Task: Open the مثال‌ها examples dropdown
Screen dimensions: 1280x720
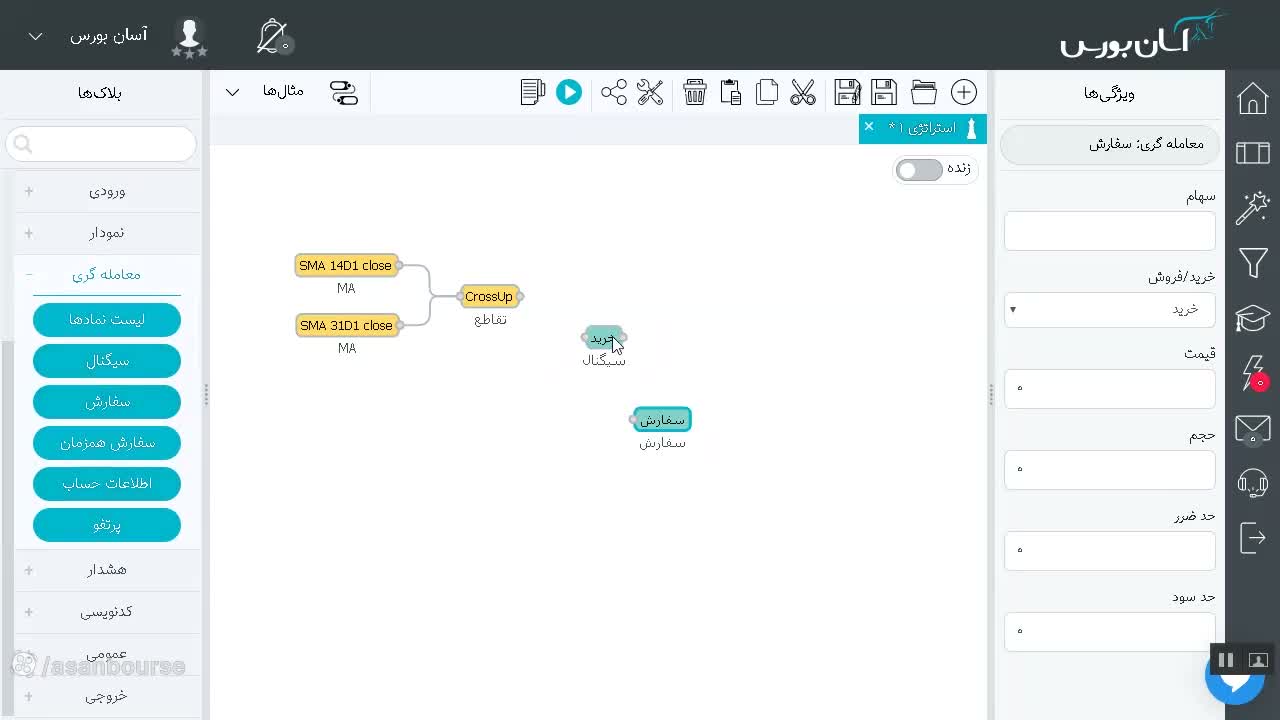Action: click(258, 92)
